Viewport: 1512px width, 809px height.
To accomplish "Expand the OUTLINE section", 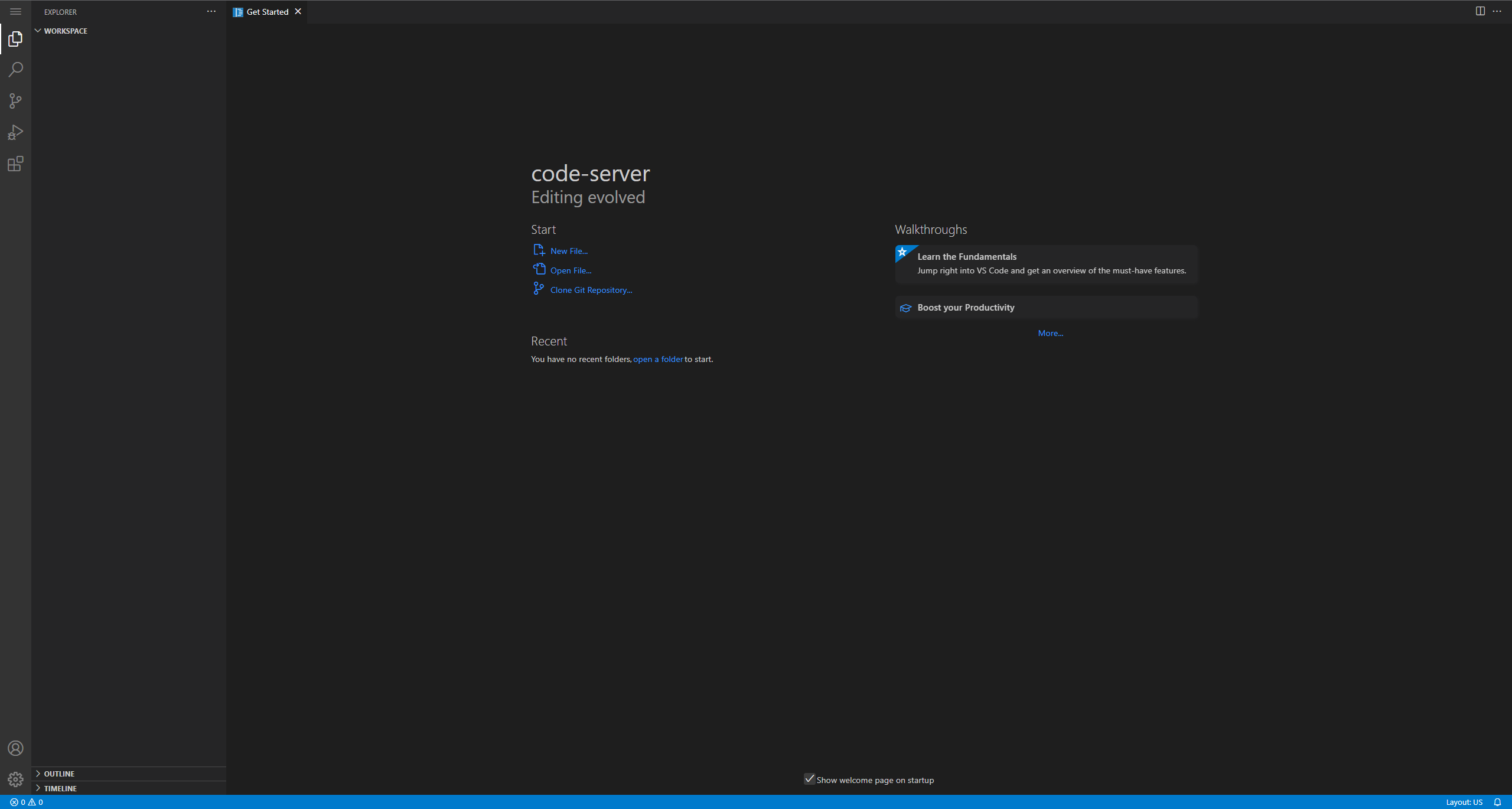I will pyautogui.click(x=59, y=774).
